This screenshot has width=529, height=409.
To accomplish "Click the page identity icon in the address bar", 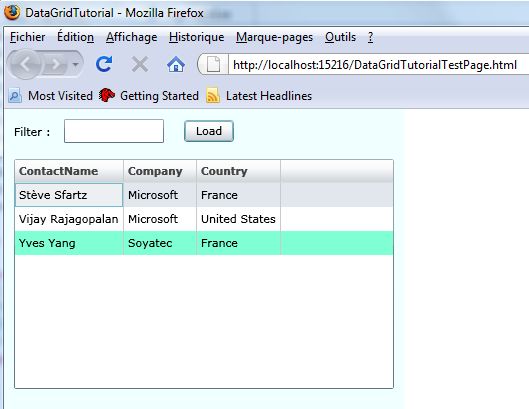I will click(x=213, y=64).
